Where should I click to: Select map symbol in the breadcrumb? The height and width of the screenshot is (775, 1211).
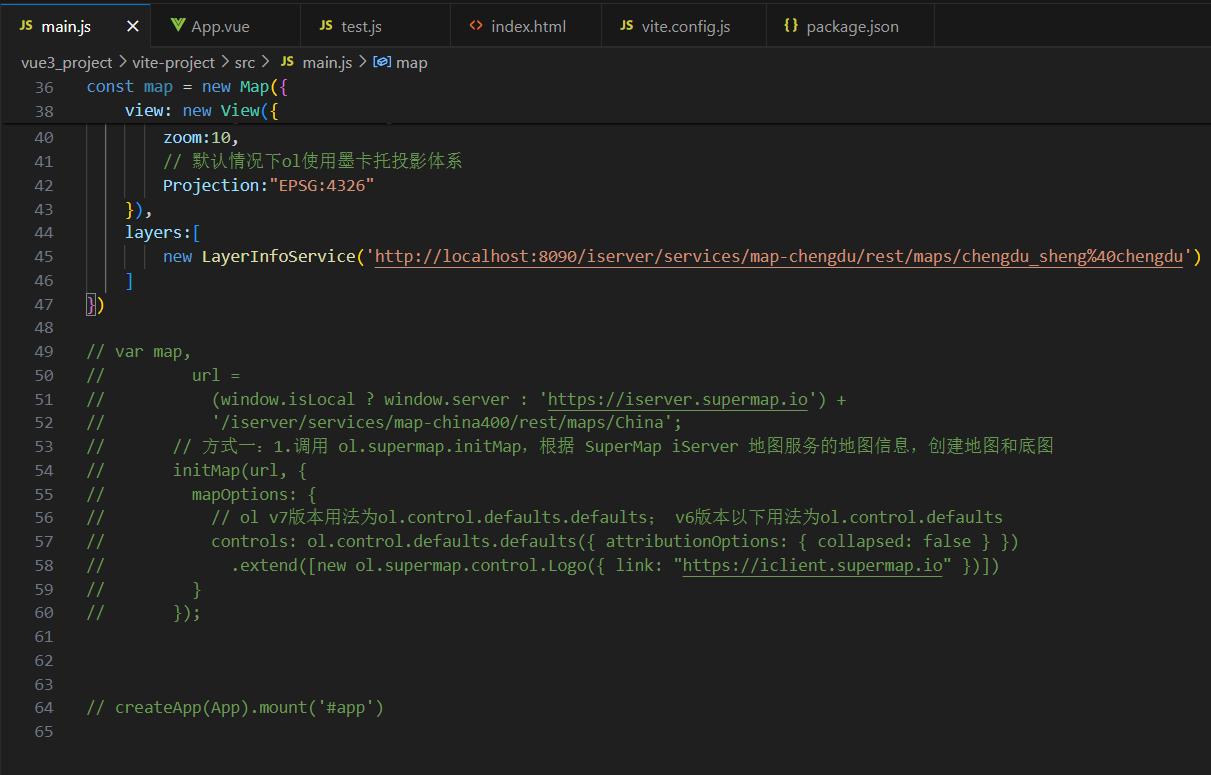point(411,62)
